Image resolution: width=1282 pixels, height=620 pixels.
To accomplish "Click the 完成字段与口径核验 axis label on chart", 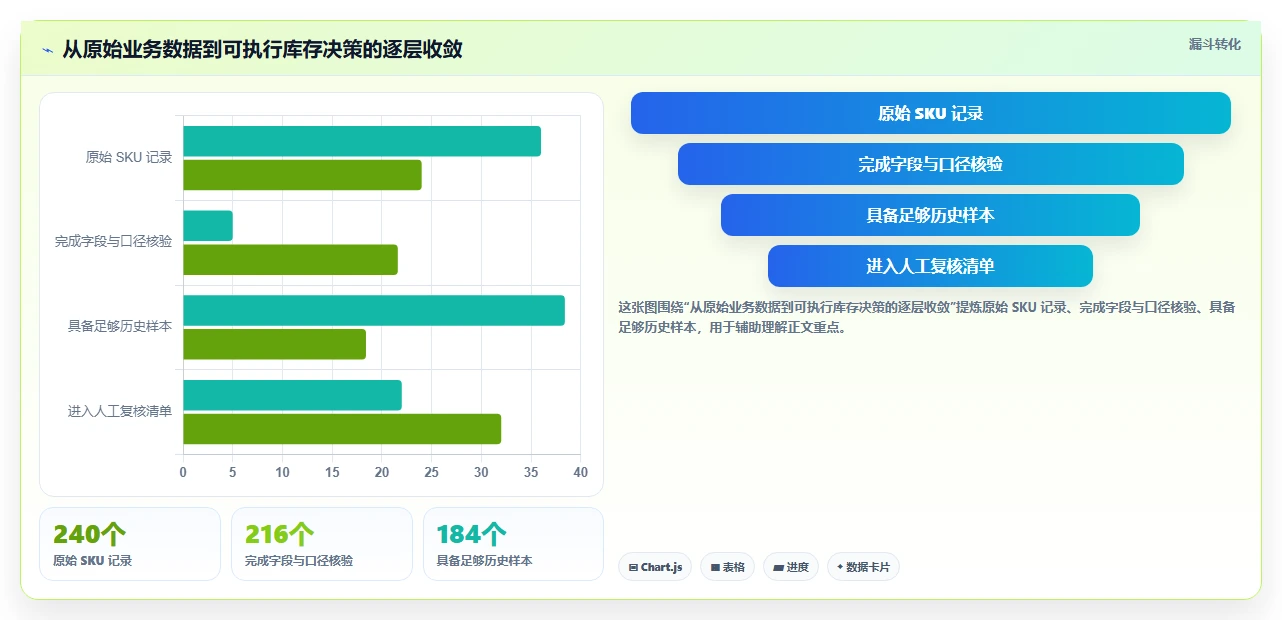I will click(113, 242).
